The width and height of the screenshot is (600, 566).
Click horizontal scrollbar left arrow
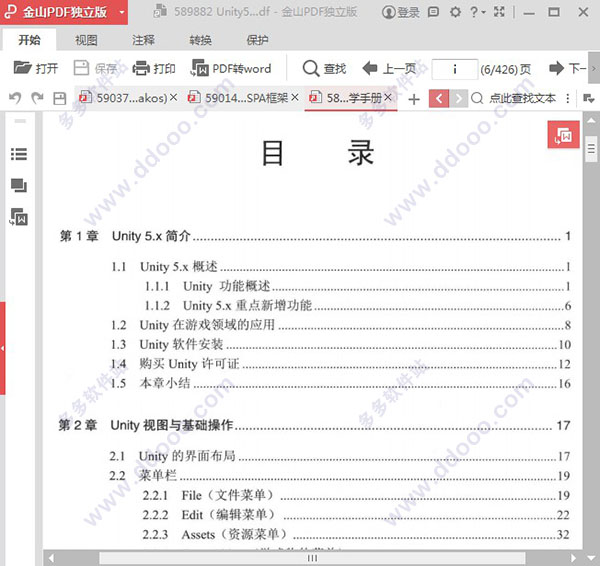(x=51, y=558)
